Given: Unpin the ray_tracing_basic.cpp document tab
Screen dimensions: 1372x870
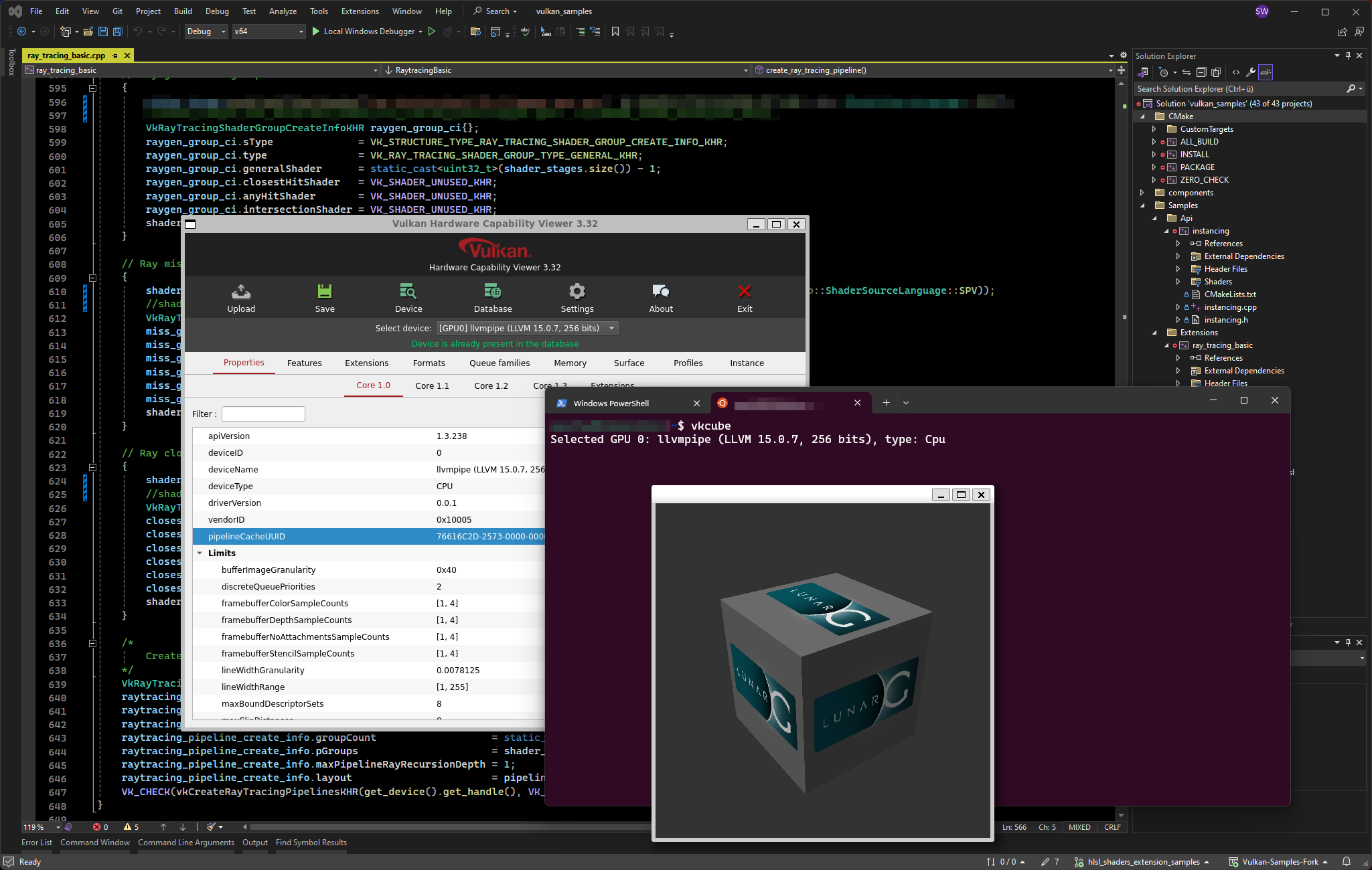Looking at the screenshot, I should [115, 56].
